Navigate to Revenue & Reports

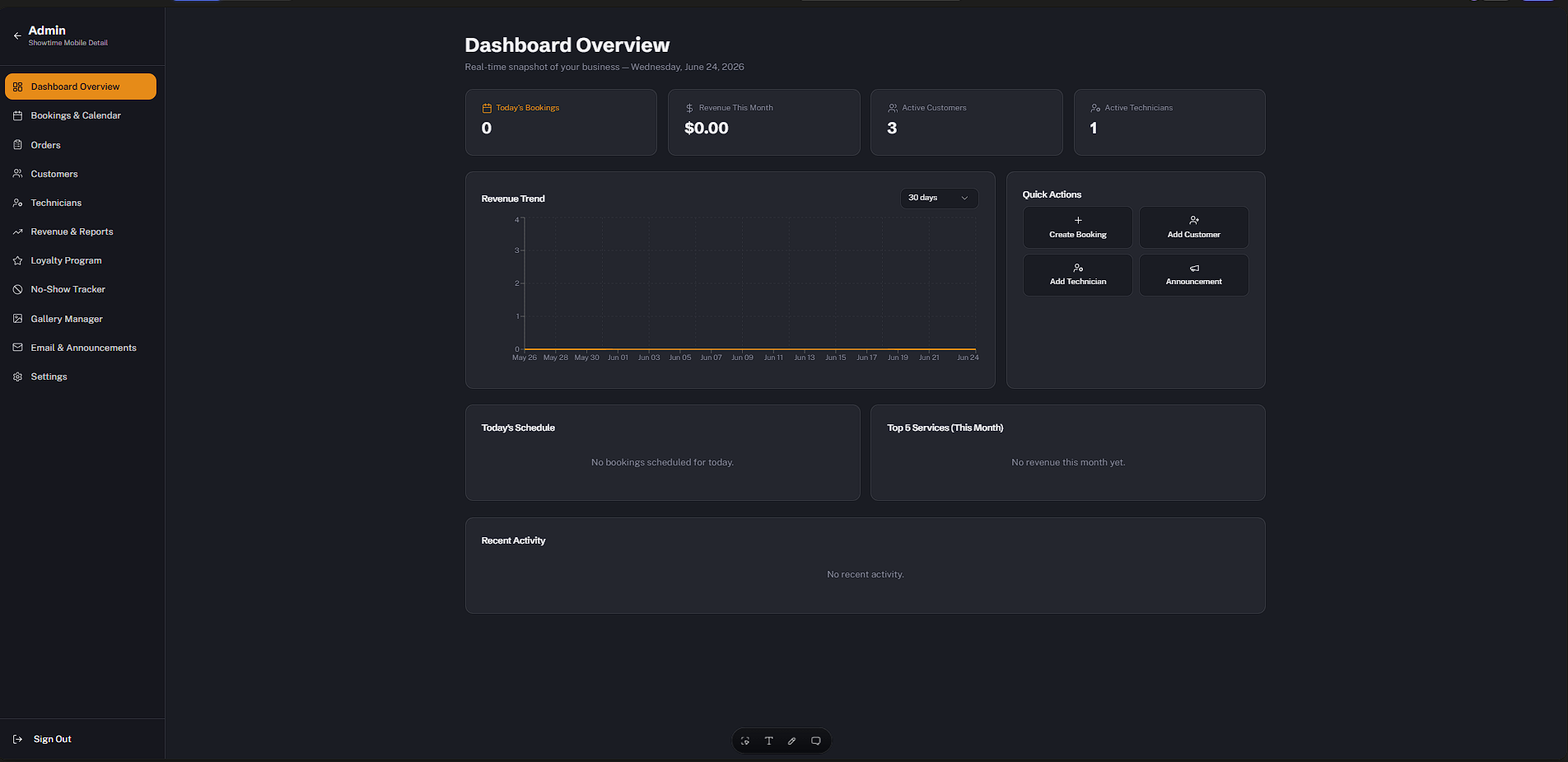point(81,231)
